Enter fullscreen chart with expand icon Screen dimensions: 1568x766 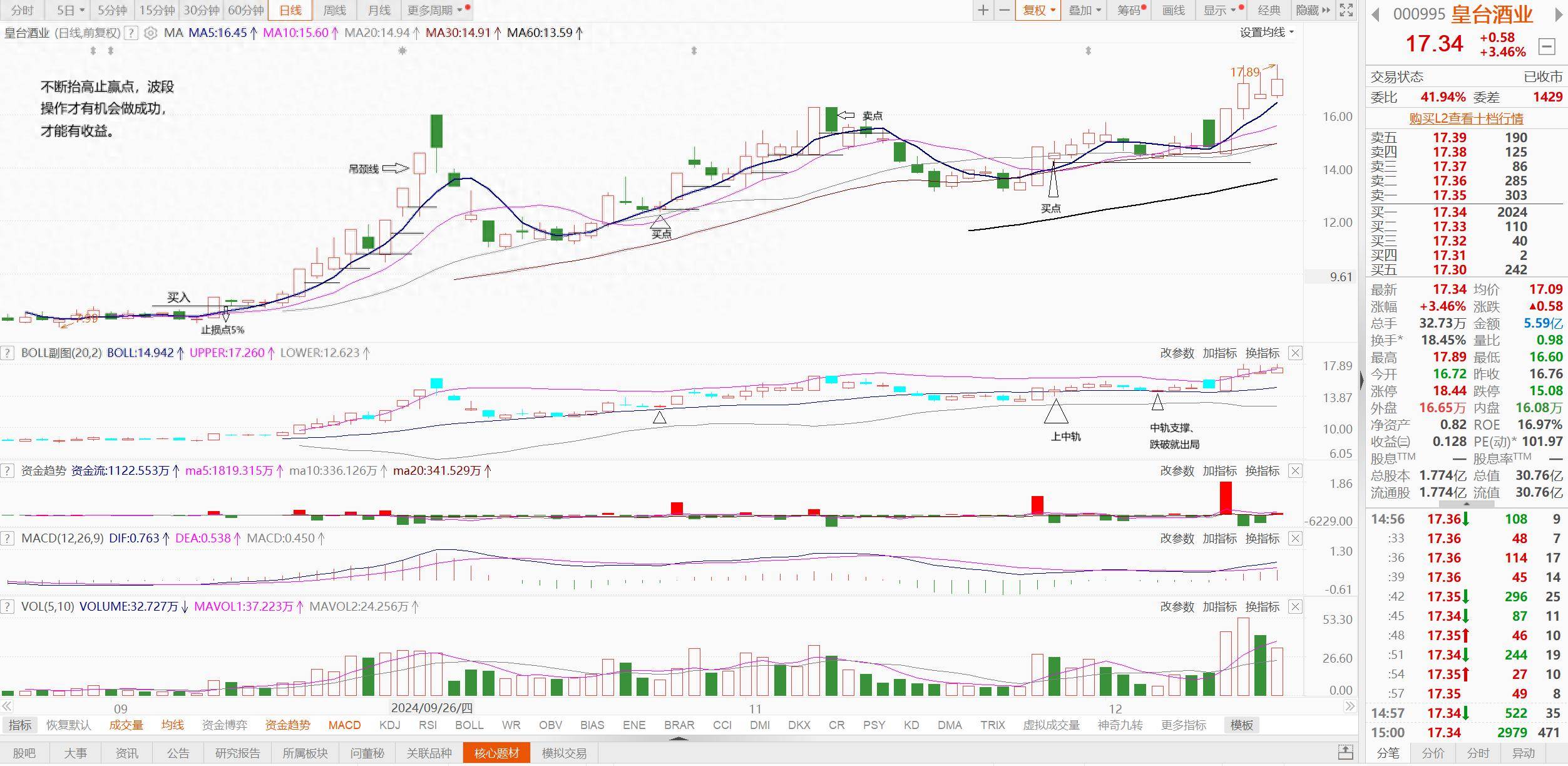1346,10
